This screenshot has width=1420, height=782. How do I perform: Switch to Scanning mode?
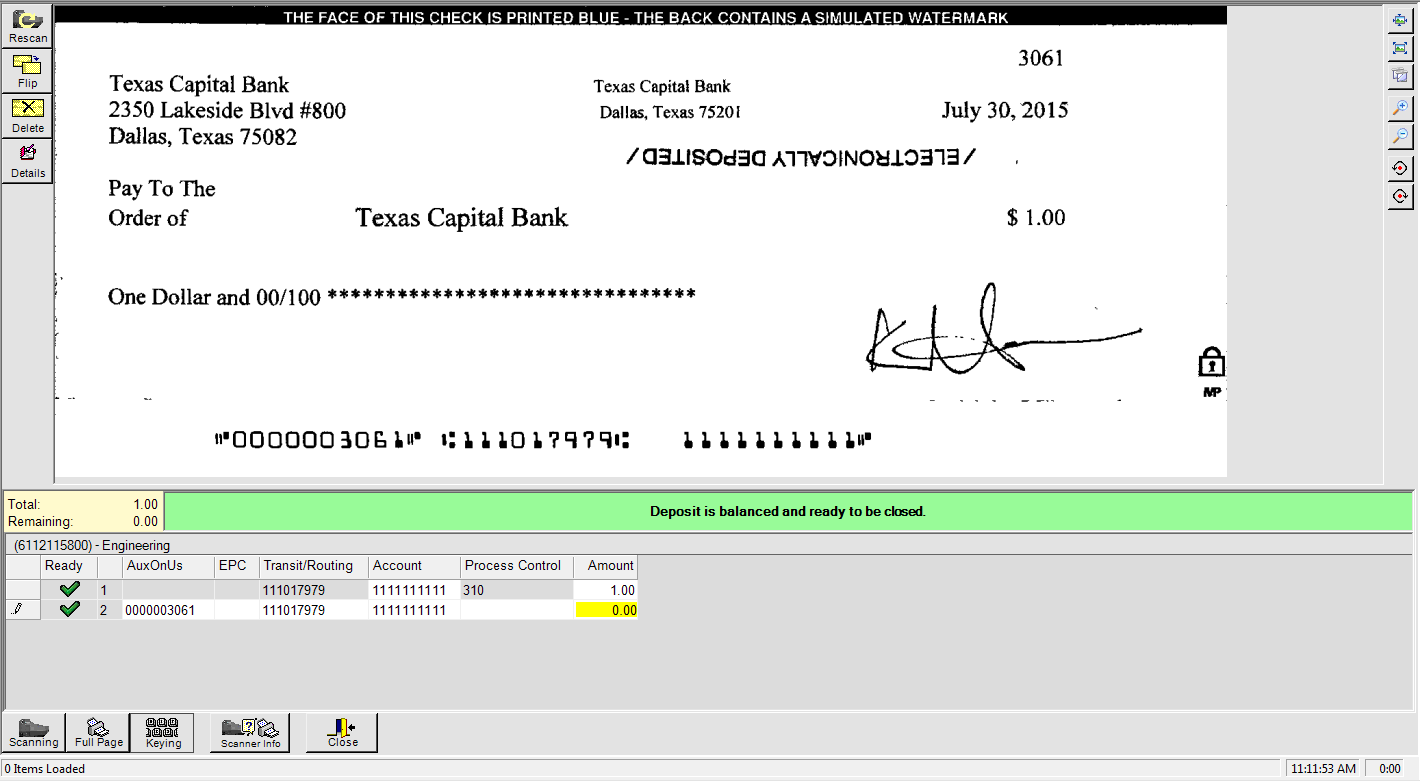33,733
